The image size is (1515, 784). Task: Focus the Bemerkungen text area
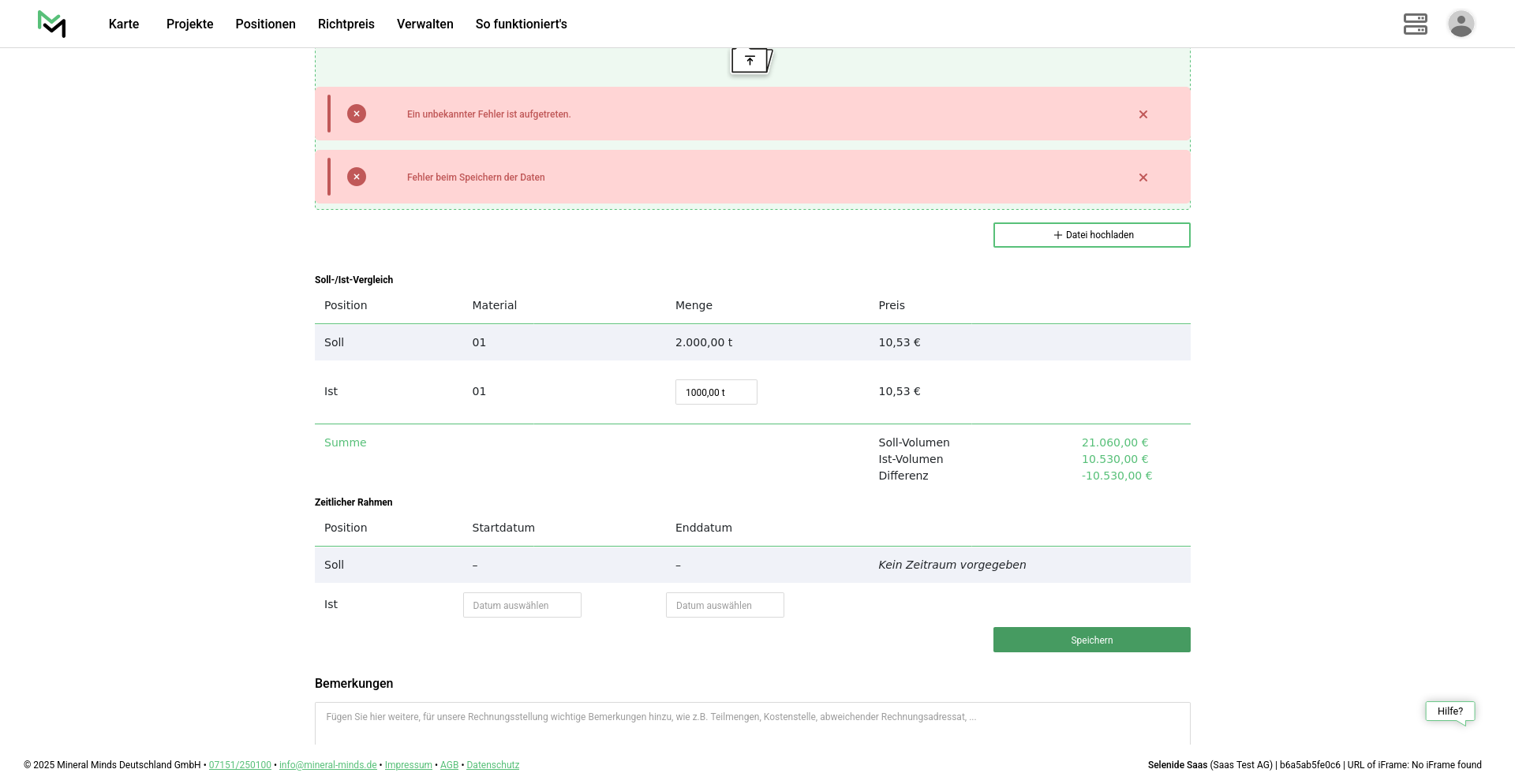tap(752, 723)
